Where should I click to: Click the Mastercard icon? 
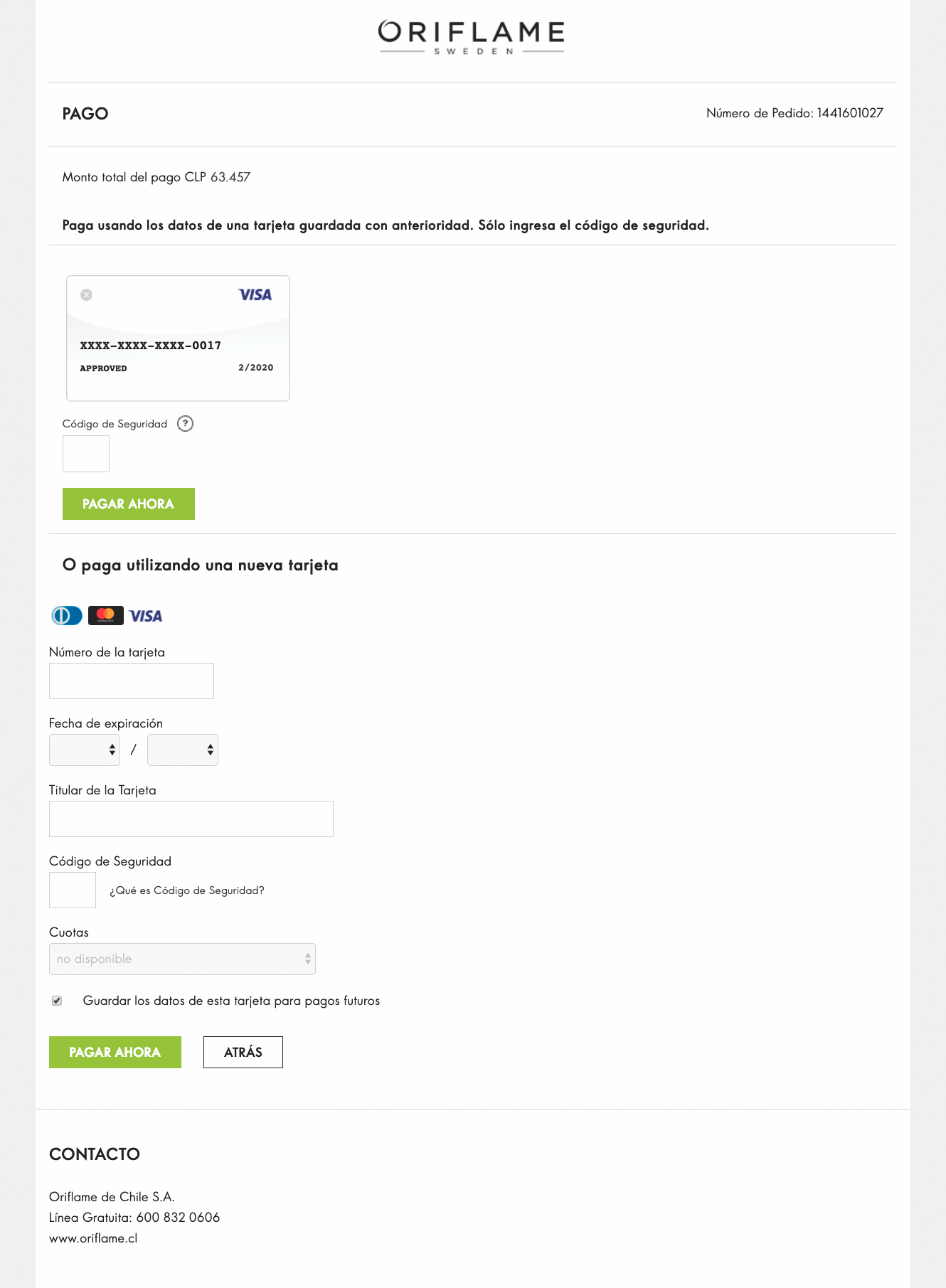[x=105, y=615]
